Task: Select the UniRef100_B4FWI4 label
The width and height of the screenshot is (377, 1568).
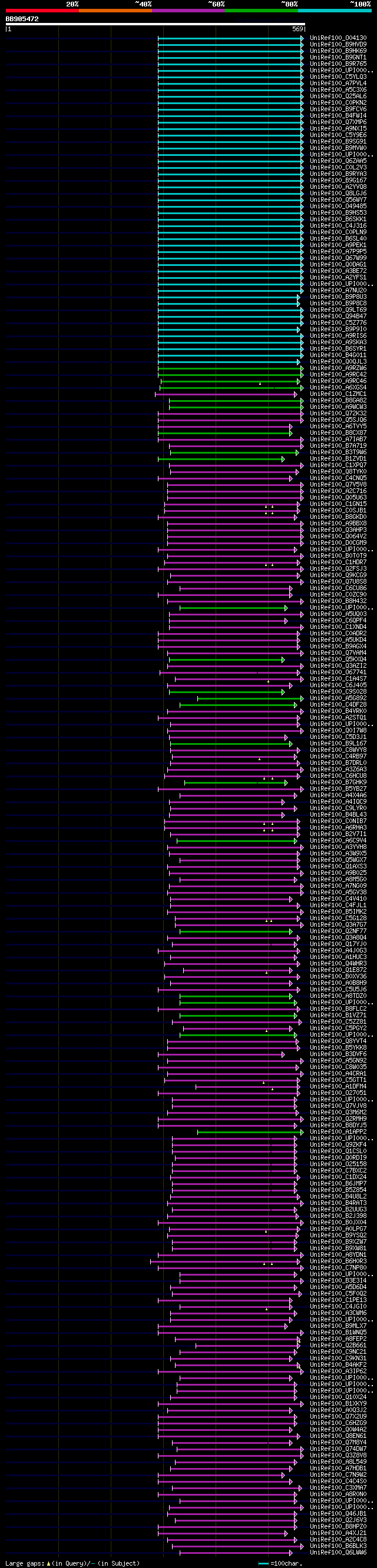Action: [338, 116]
